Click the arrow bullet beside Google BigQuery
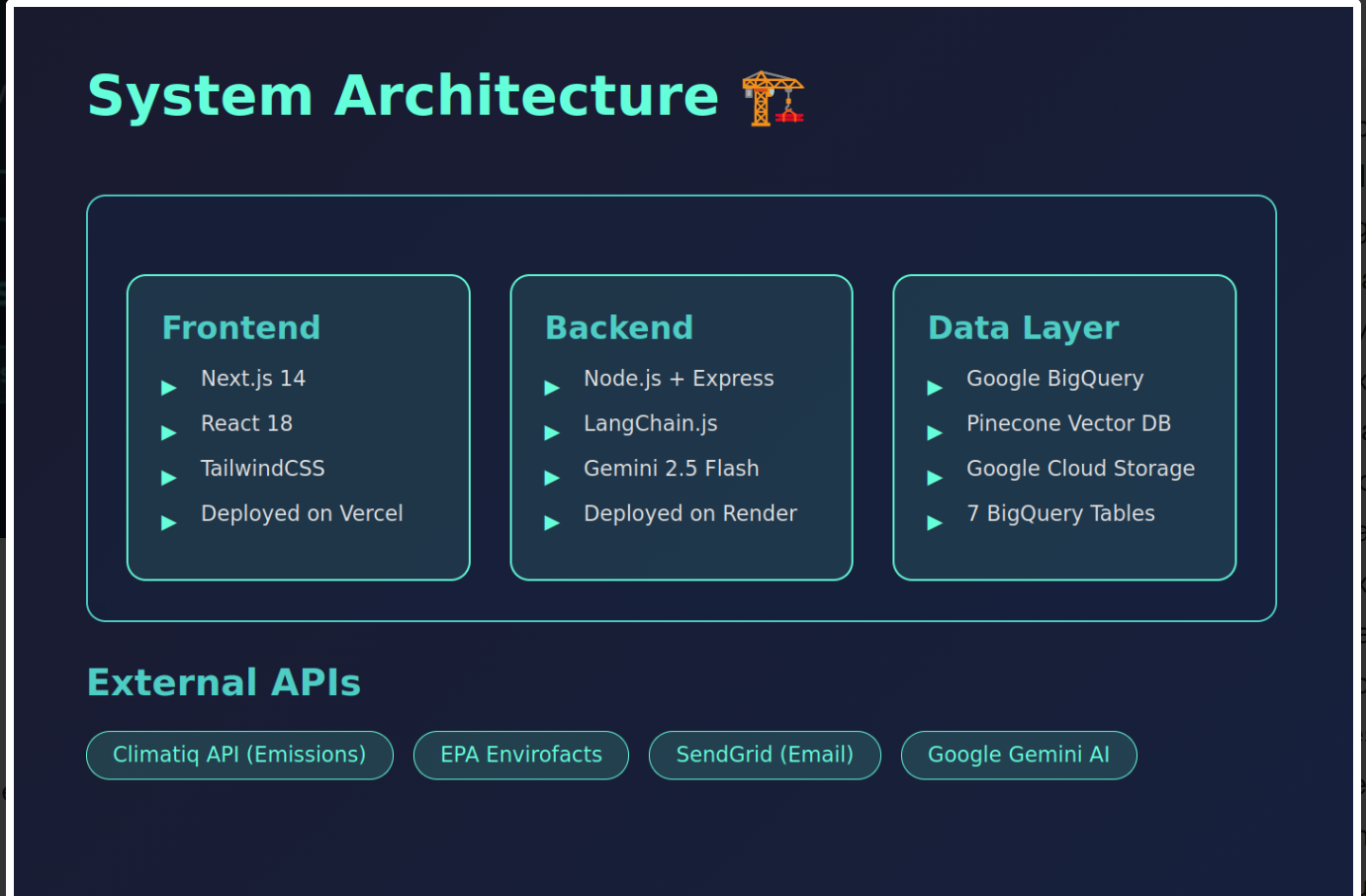Image resolution: width=1366 pixels, height=896 pixels. coord(935,388)
